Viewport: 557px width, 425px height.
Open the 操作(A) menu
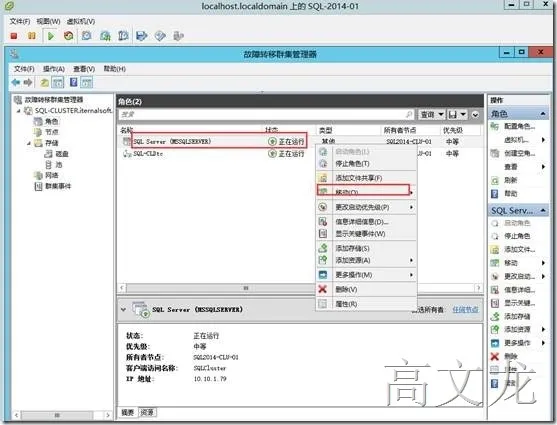(54, 69)
